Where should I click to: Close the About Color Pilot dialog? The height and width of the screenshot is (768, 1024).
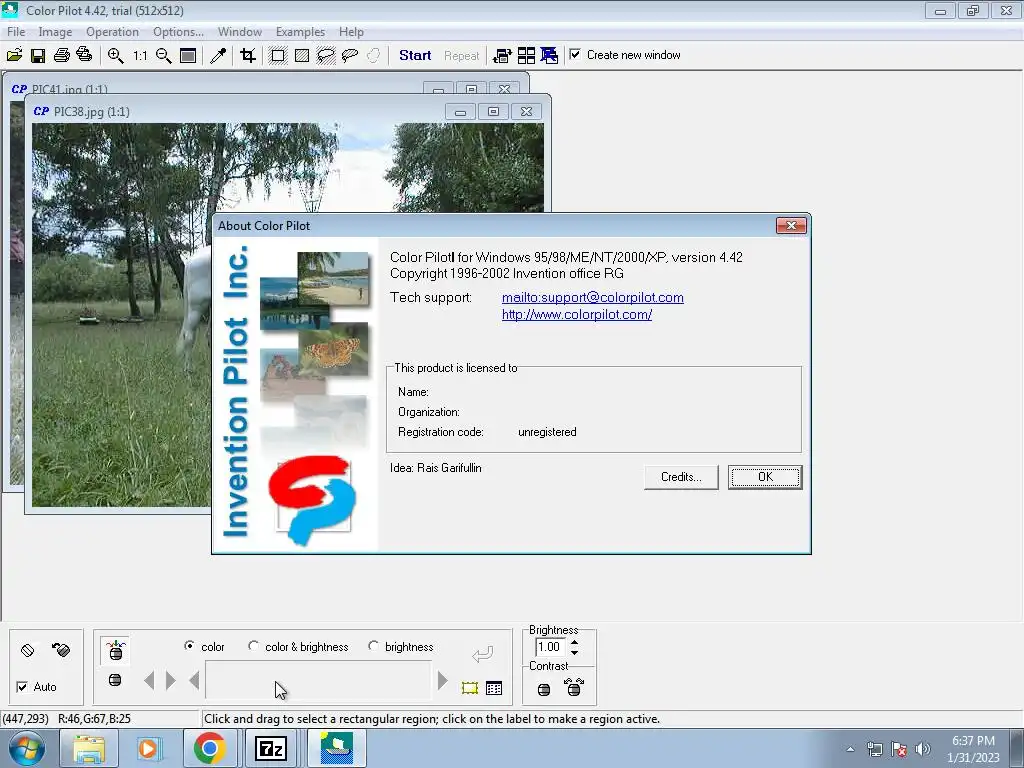792,225
